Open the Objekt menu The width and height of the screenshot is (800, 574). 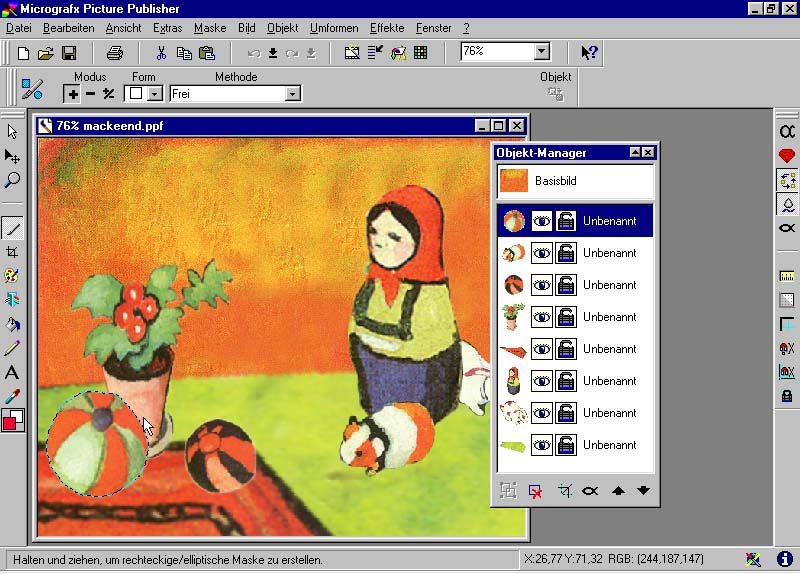coord(282,28)
